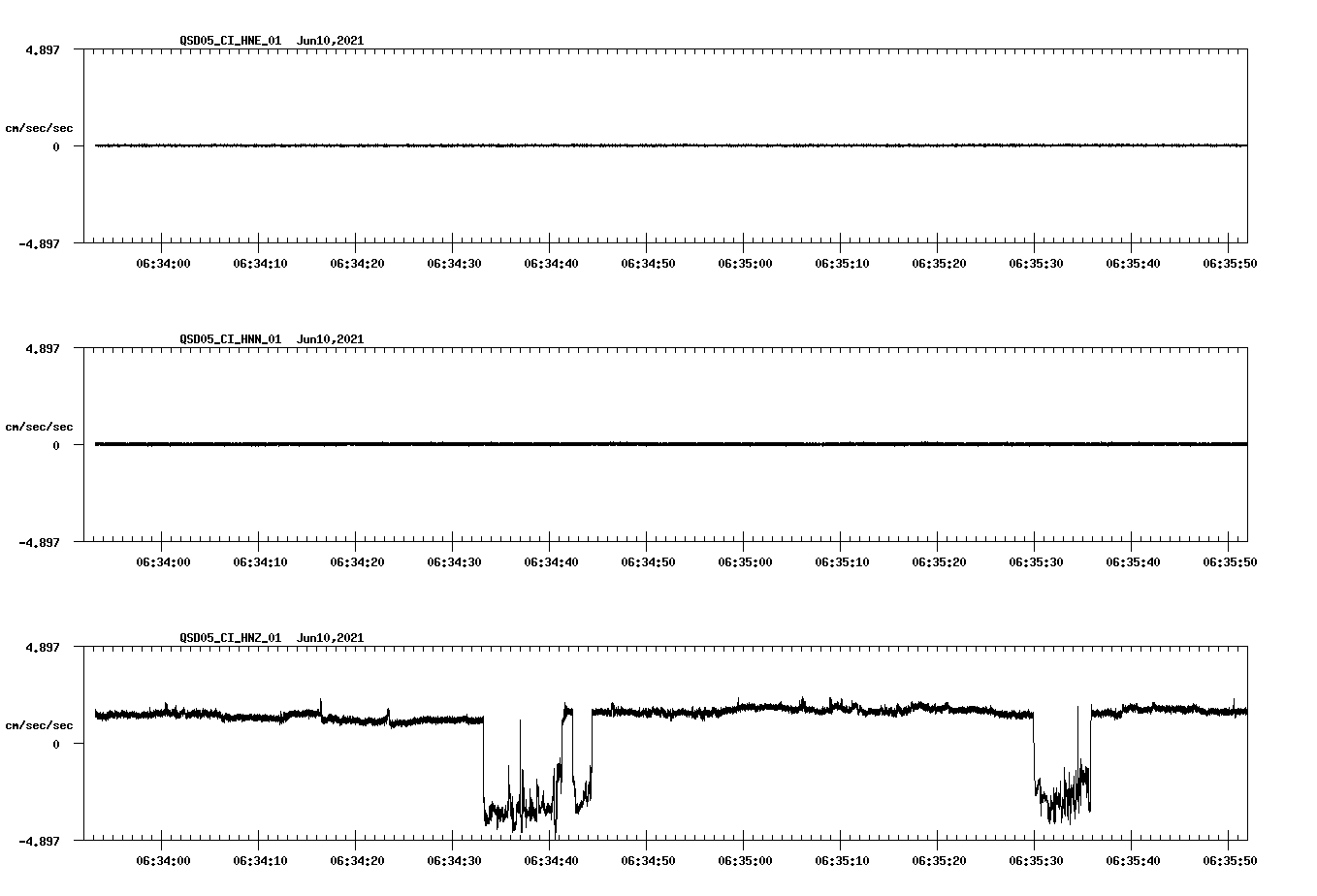Click the QSD05_CI_HNZ_01 channel title
This screenshot has width=1317, height=896.
(230, 638)
